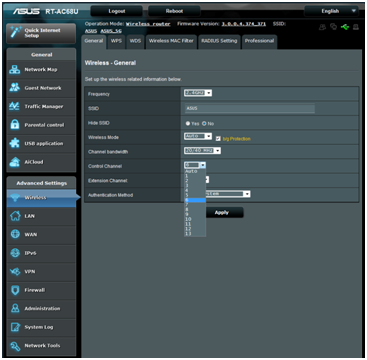Open the Extension Channel dropdown arrow
Screen dimensions: 367x360
point(207,180)
